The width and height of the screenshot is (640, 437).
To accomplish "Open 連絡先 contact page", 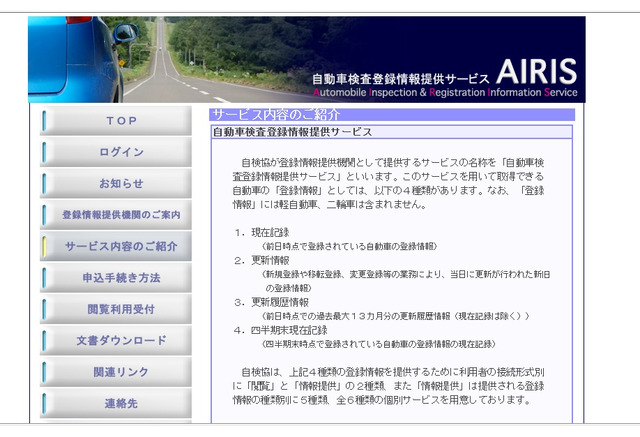I will (116, 404).
